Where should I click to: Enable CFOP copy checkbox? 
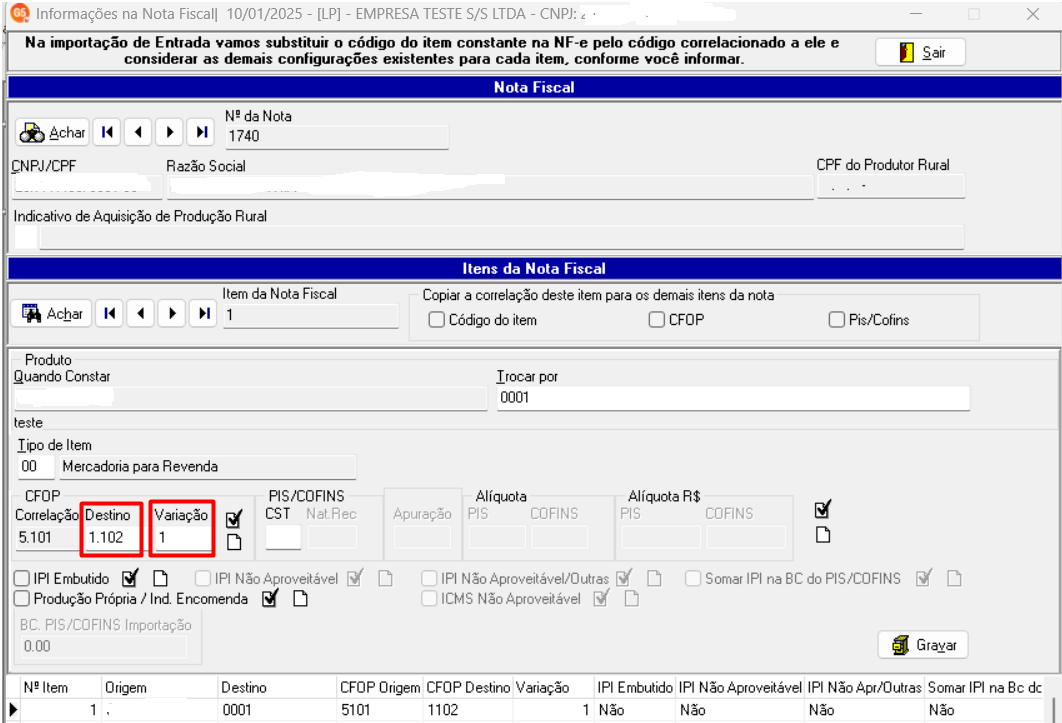click(x=656, y=320)
